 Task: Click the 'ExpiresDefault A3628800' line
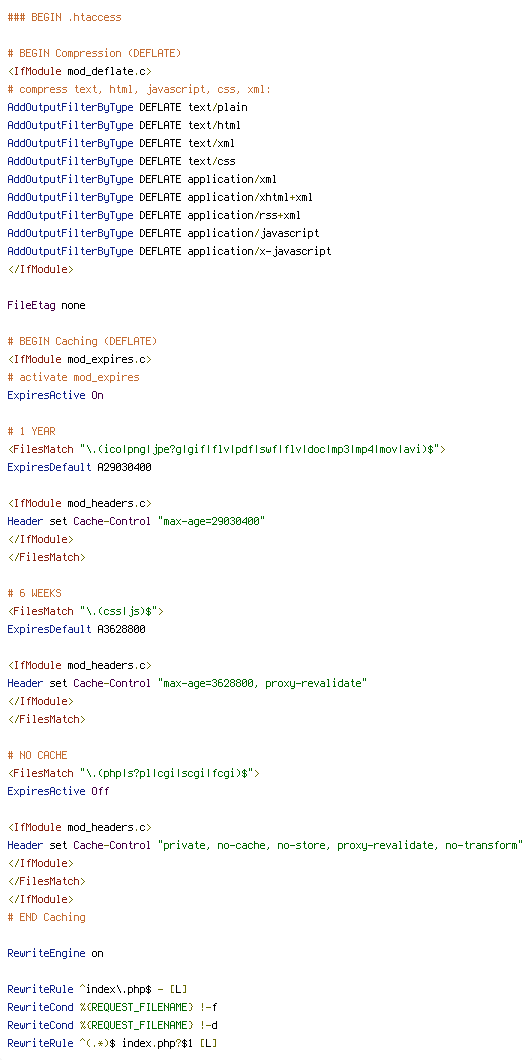coord(76,629)
